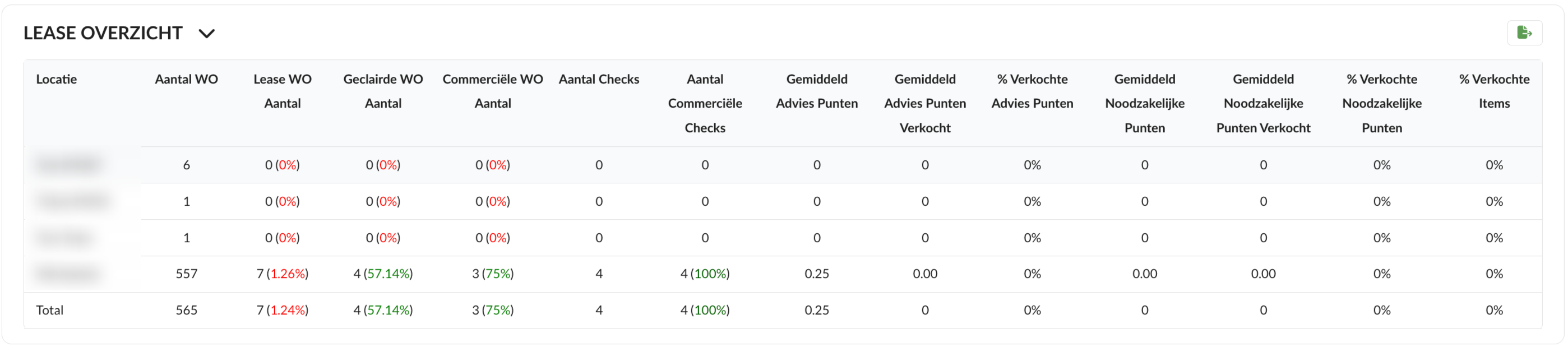The height and width of the screenshot is (347, 1568).
Task: Click % Verkochte Items column header
Action: click(1494, 91)
